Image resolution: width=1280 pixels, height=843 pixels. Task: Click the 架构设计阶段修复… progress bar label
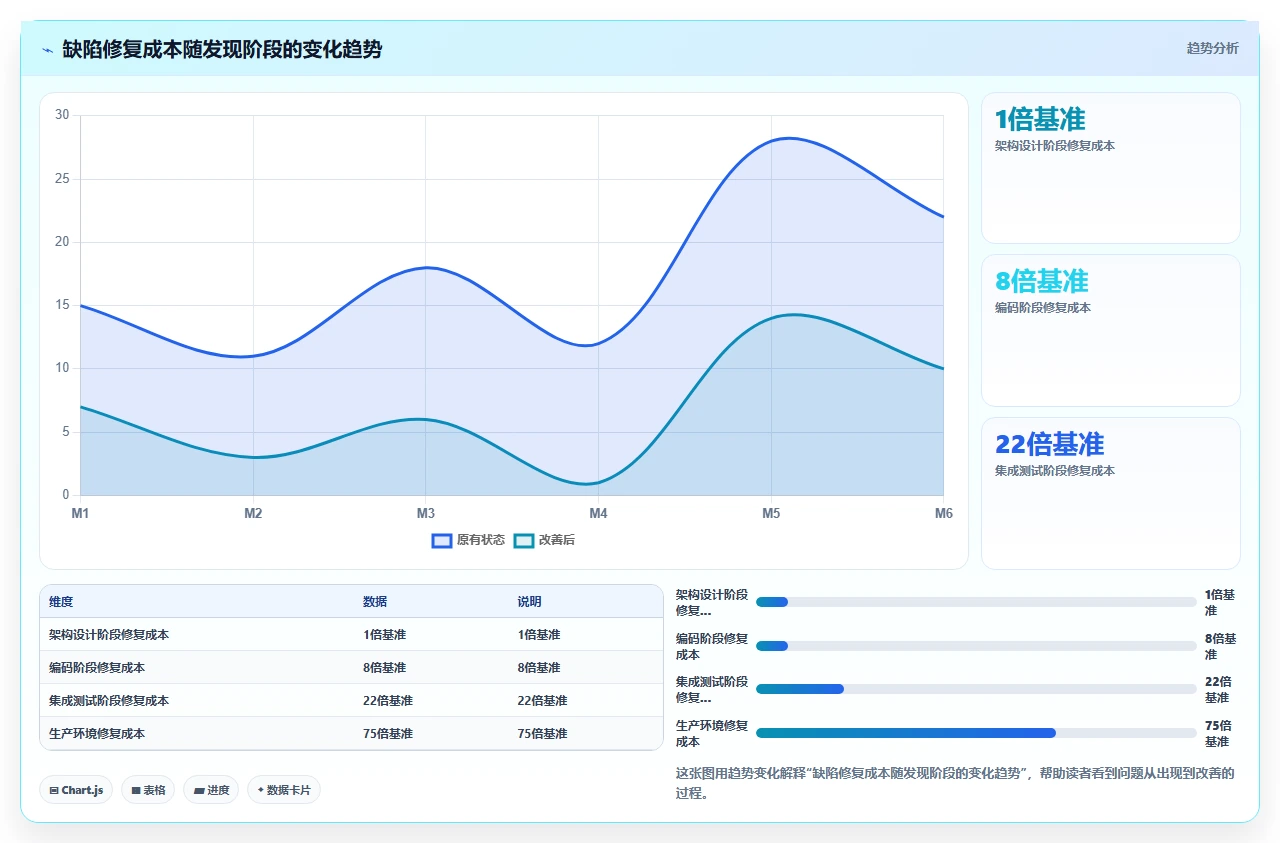point(712,602)
